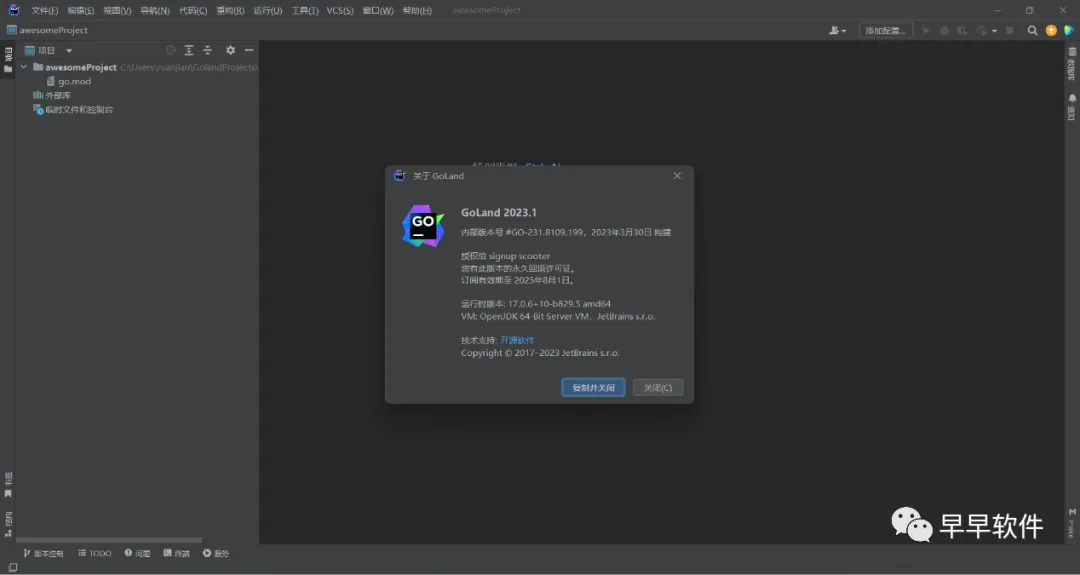Viewport: 1080px width, 575px height.
Task: Click the profiler run icon in toolbar
Action: click(x=981, y=30)
